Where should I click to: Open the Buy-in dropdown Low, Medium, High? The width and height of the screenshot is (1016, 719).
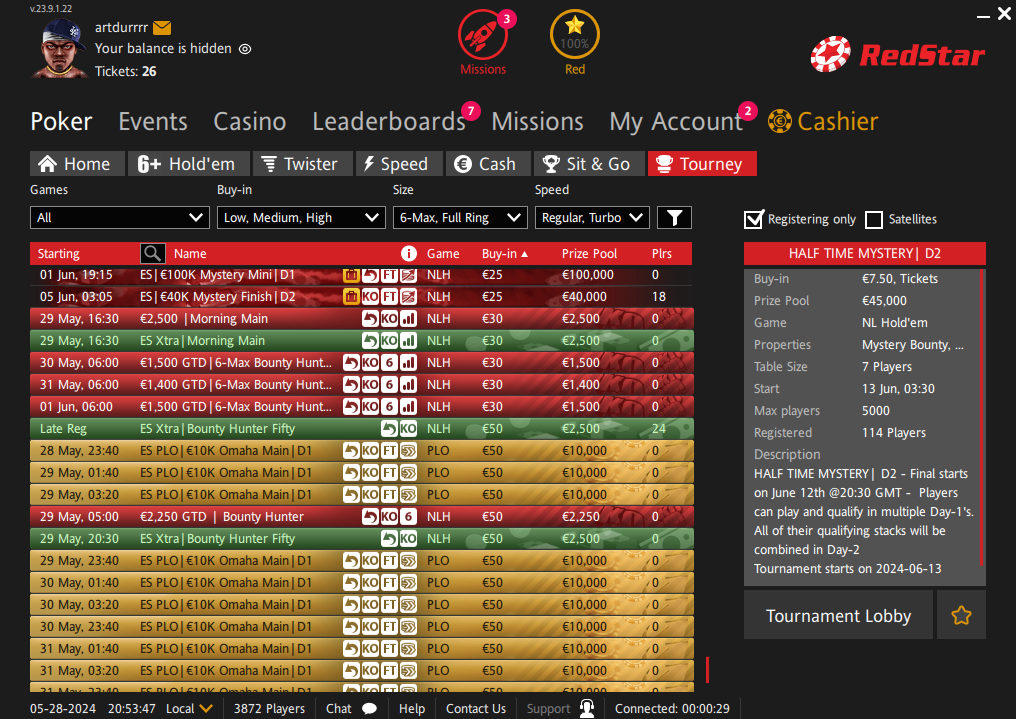click(x=301, y=218)
